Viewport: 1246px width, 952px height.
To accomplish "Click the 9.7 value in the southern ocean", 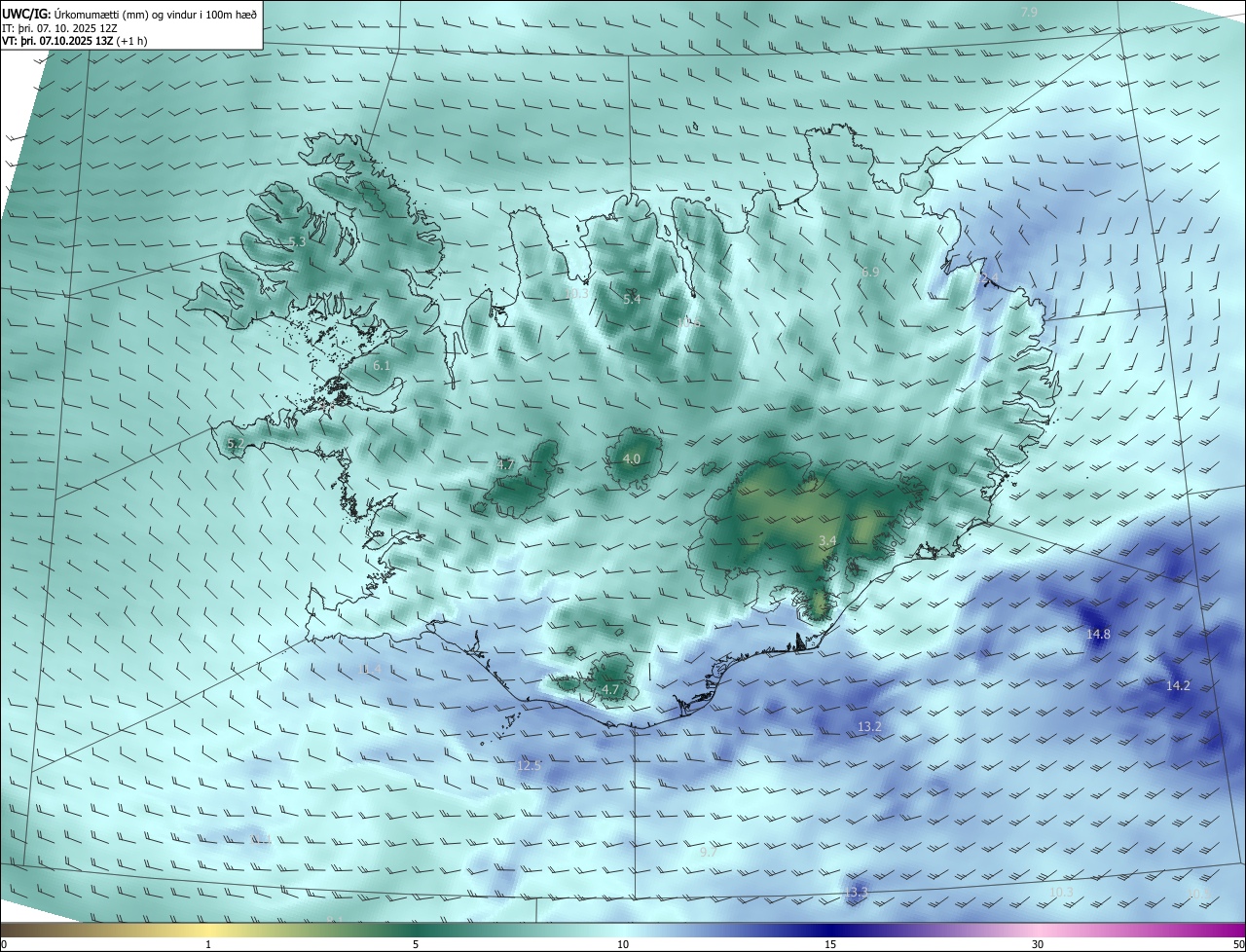I will 708,852.
